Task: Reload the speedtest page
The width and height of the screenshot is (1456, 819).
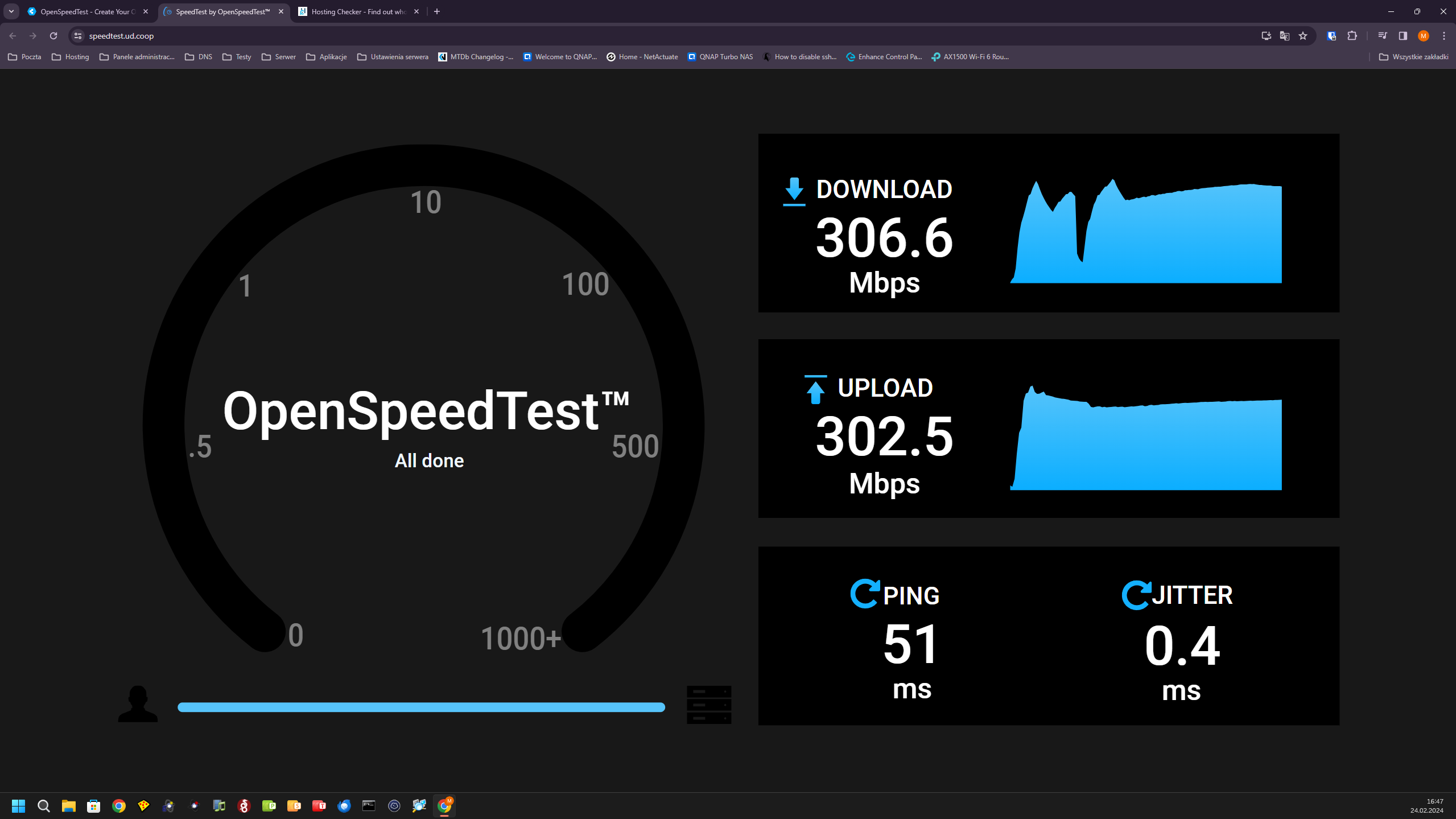Action: click(53, 36)
